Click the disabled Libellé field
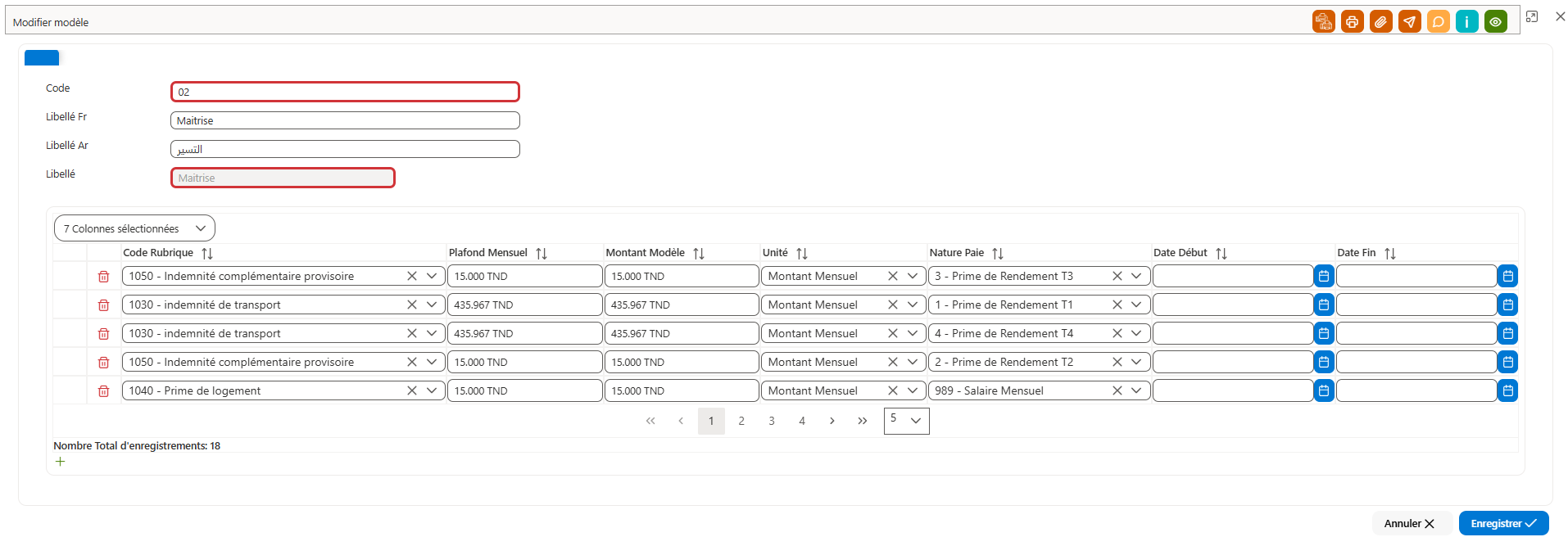 click(283, 178)
